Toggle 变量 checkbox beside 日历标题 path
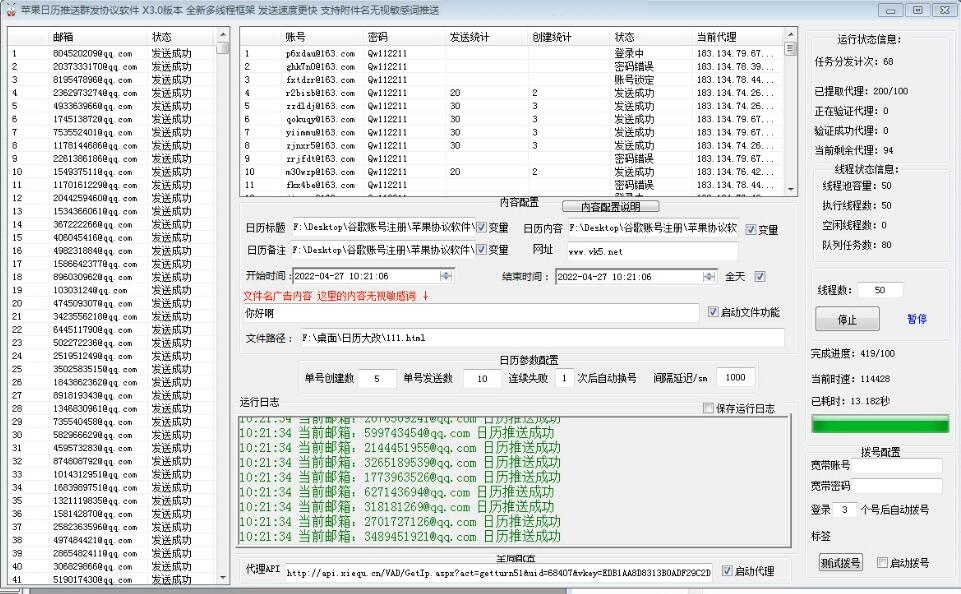Screen dimensions: 961x594 coord(481,227)
